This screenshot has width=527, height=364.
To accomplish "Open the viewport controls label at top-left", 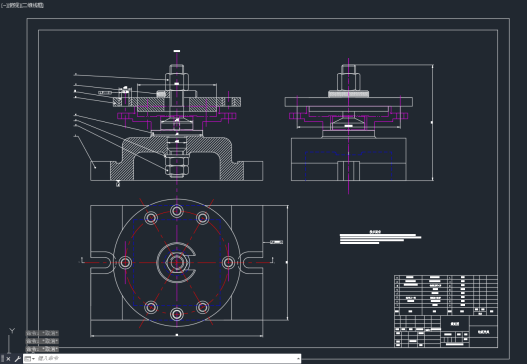I will (x=22, y=5).
